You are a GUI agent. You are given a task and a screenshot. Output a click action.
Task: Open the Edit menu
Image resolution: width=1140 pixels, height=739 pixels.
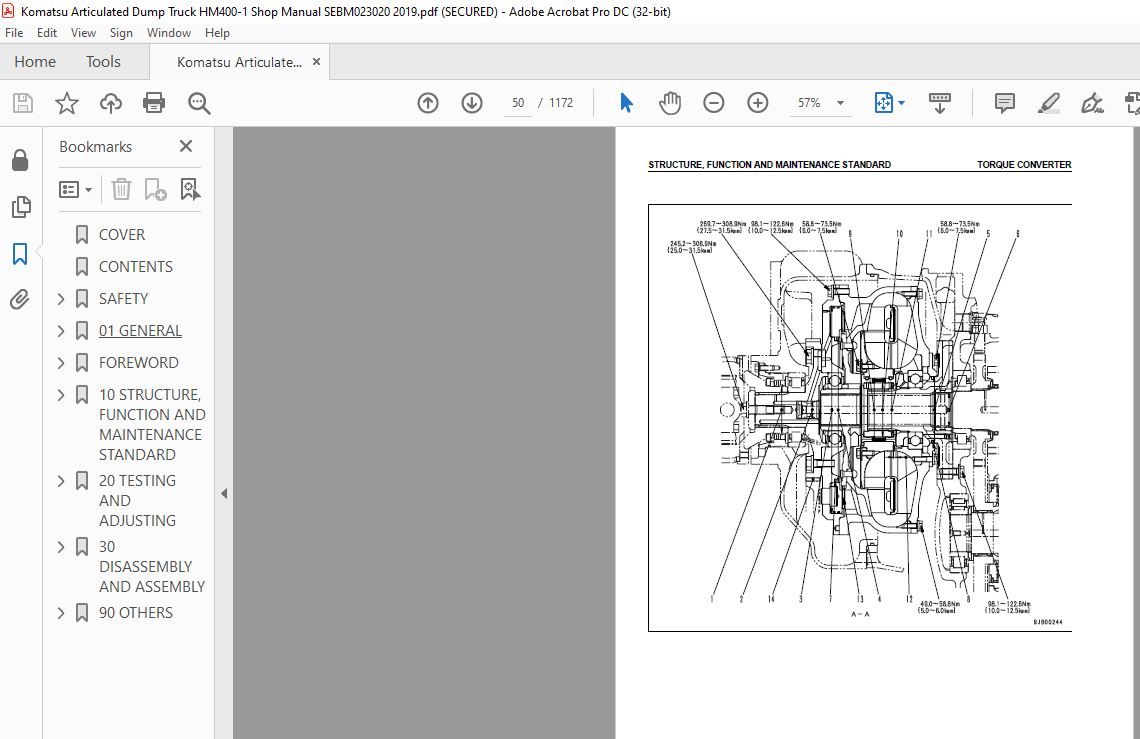(x=47, y=33)
